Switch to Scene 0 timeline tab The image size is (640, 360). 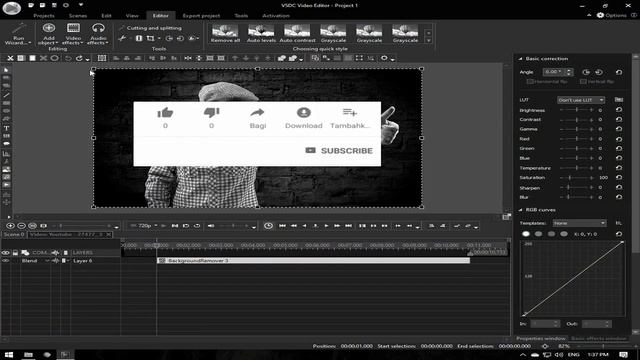(14, 235)
